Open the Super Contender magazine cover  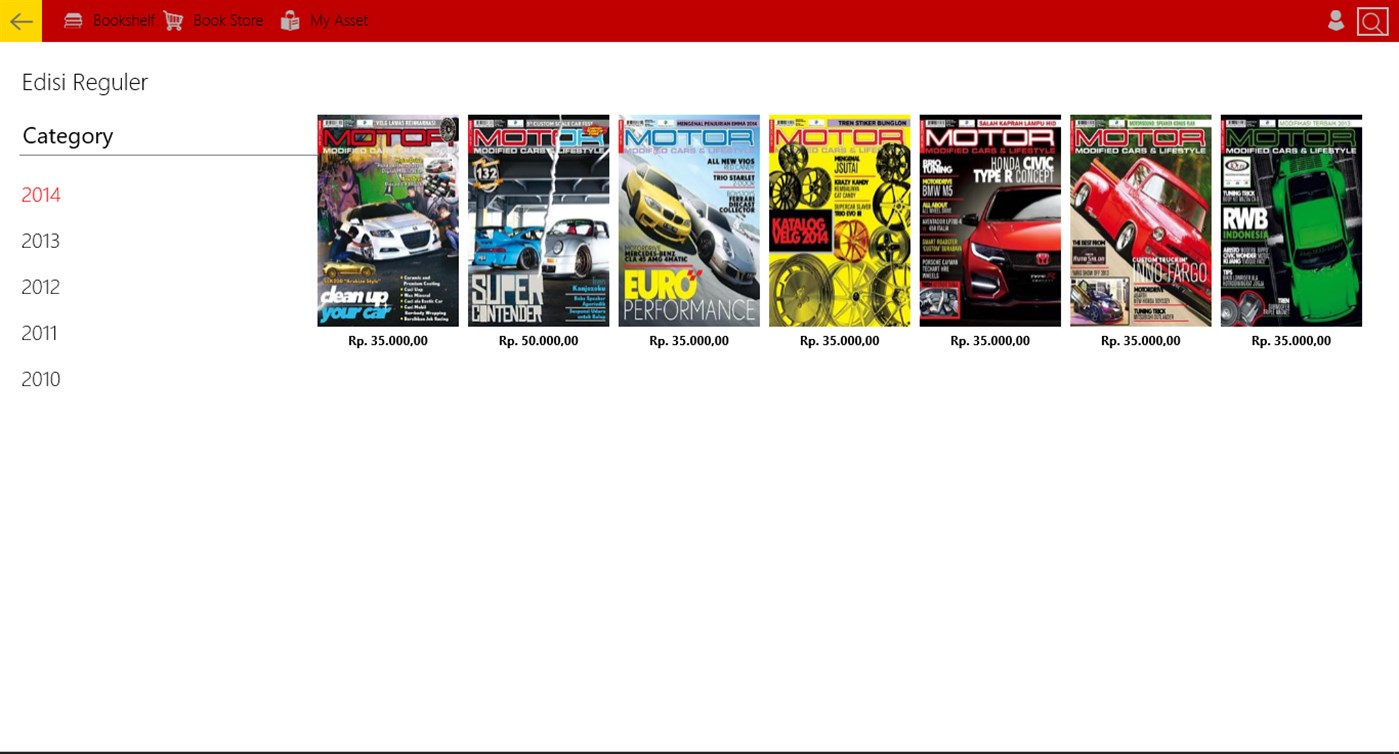pos(538,220)
